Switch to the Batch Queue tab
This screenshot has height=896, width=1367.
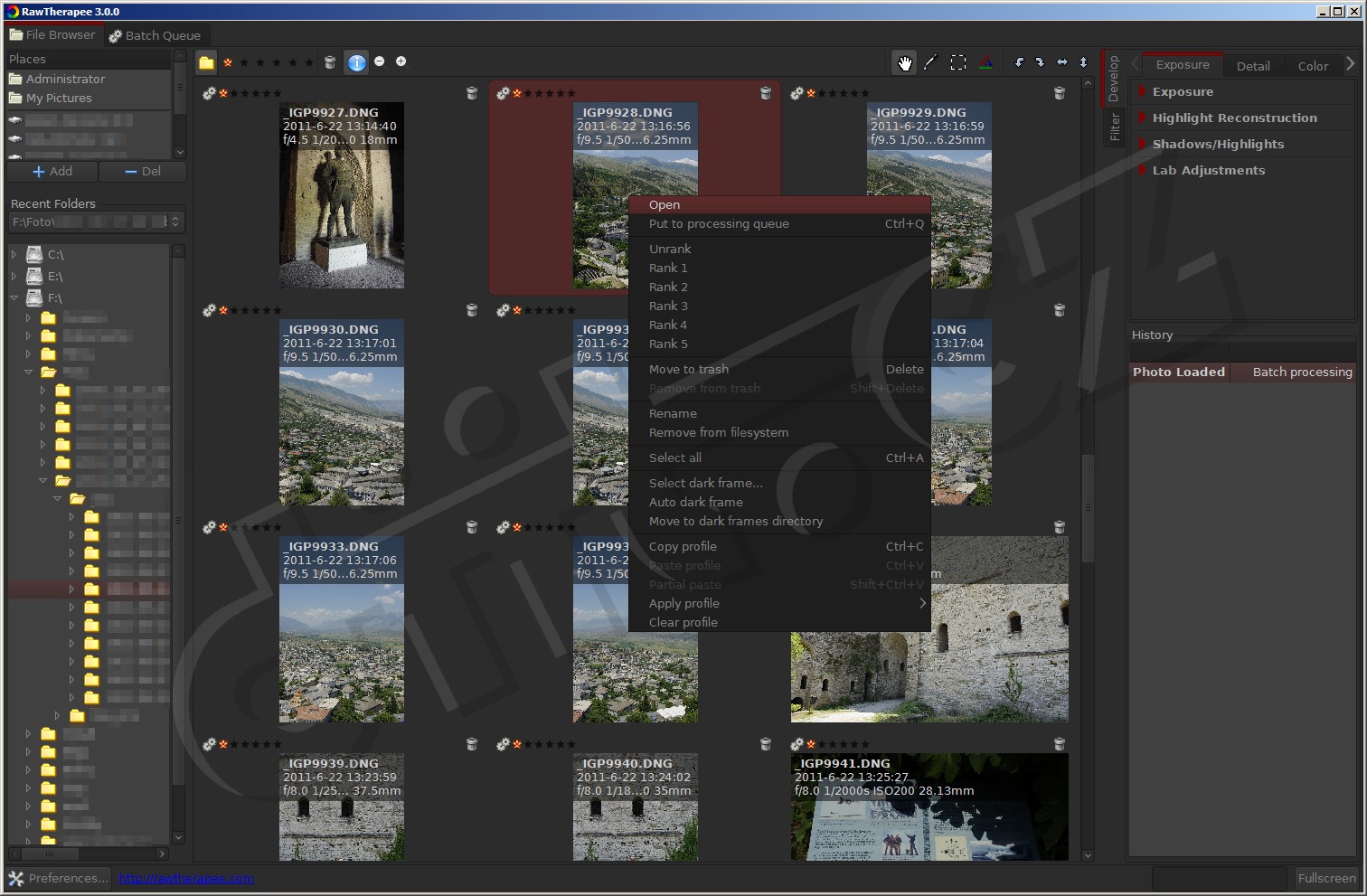[x=156, y=35]
